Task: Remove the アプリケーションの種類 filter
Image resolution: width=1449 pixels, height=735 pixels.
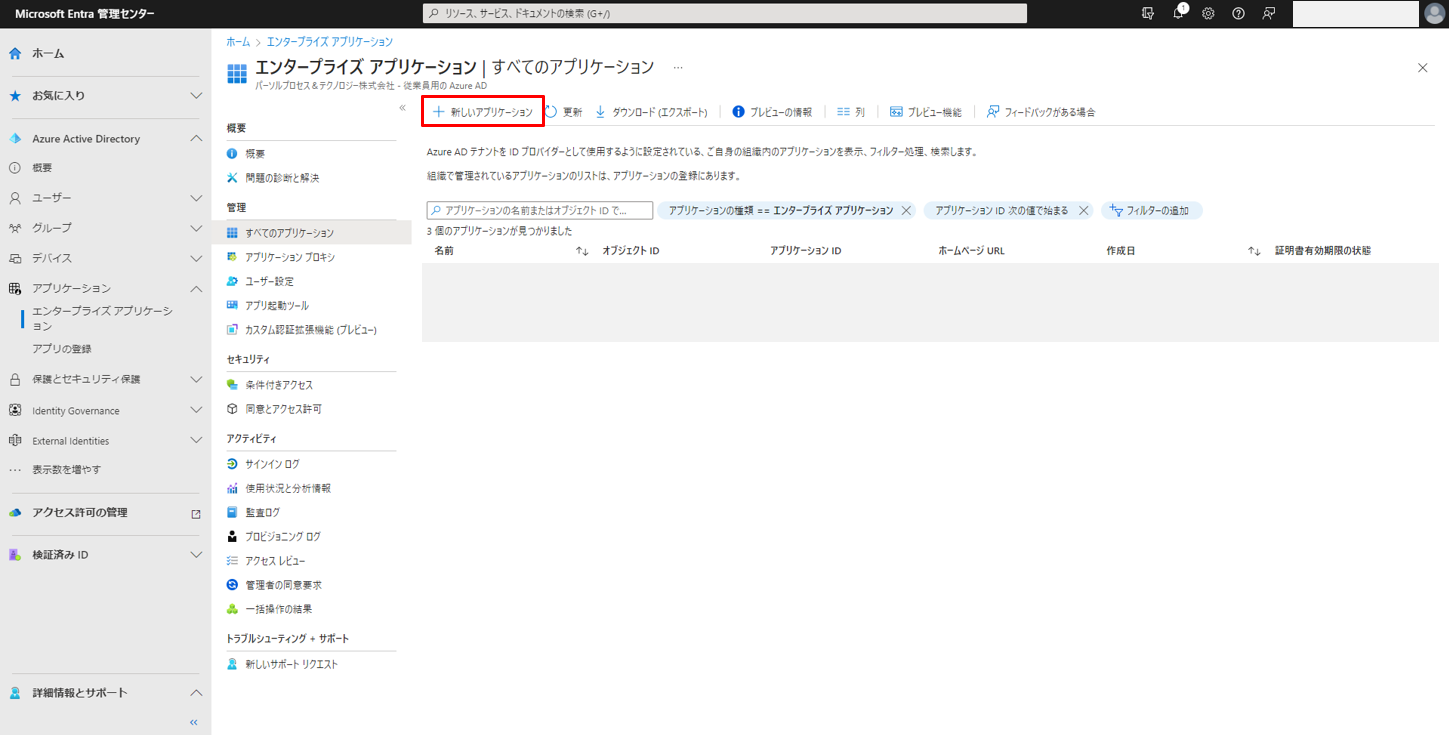Action: [906, 211]
